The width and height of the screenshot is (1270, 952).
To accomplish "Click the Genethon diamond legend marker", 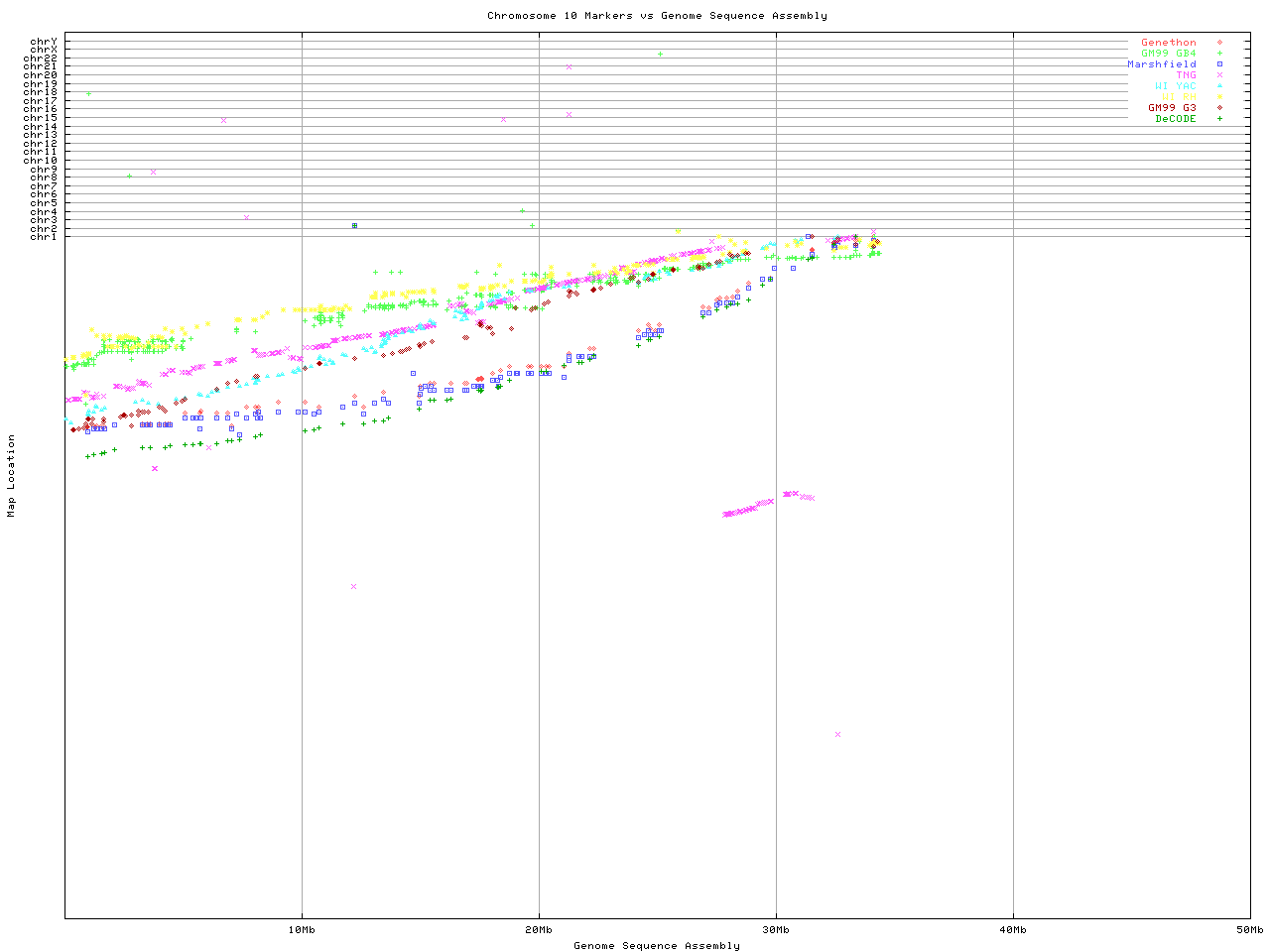I will coord(1219,43).
